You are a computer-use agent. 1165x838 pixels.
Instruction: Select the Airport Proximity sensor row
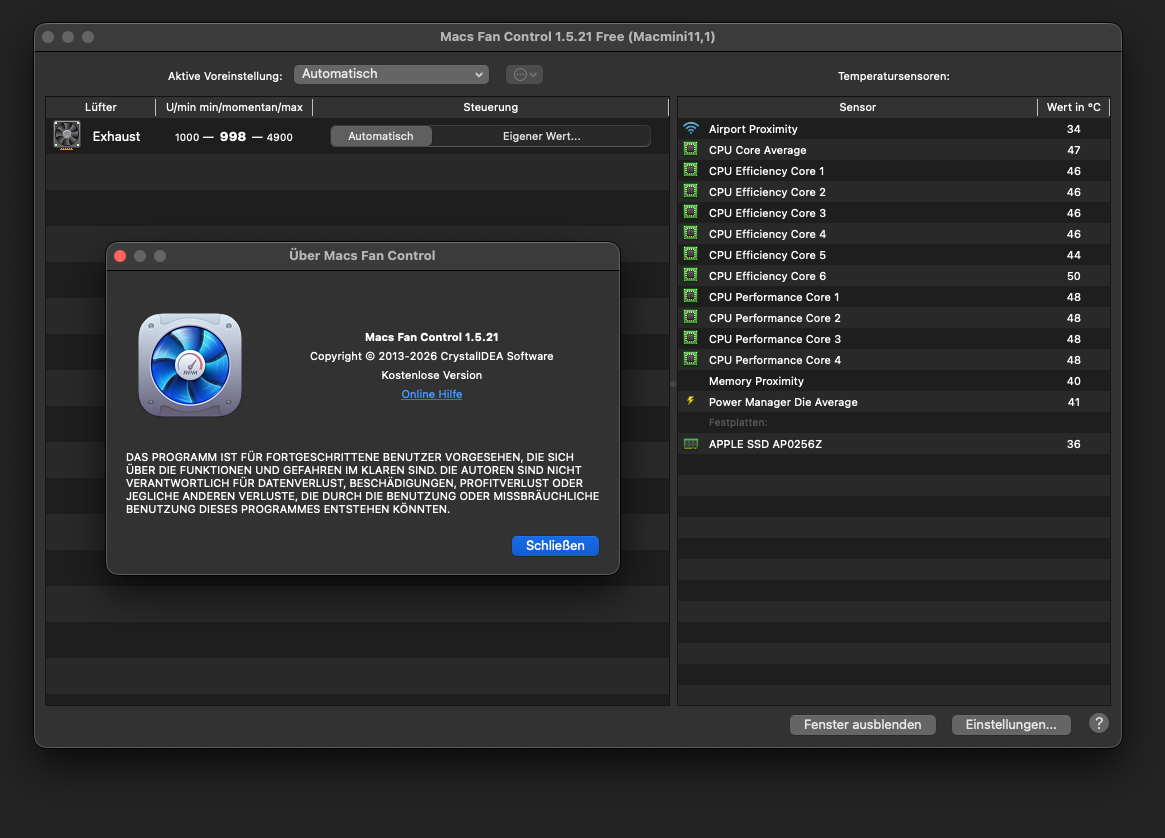tap(894, 129)
